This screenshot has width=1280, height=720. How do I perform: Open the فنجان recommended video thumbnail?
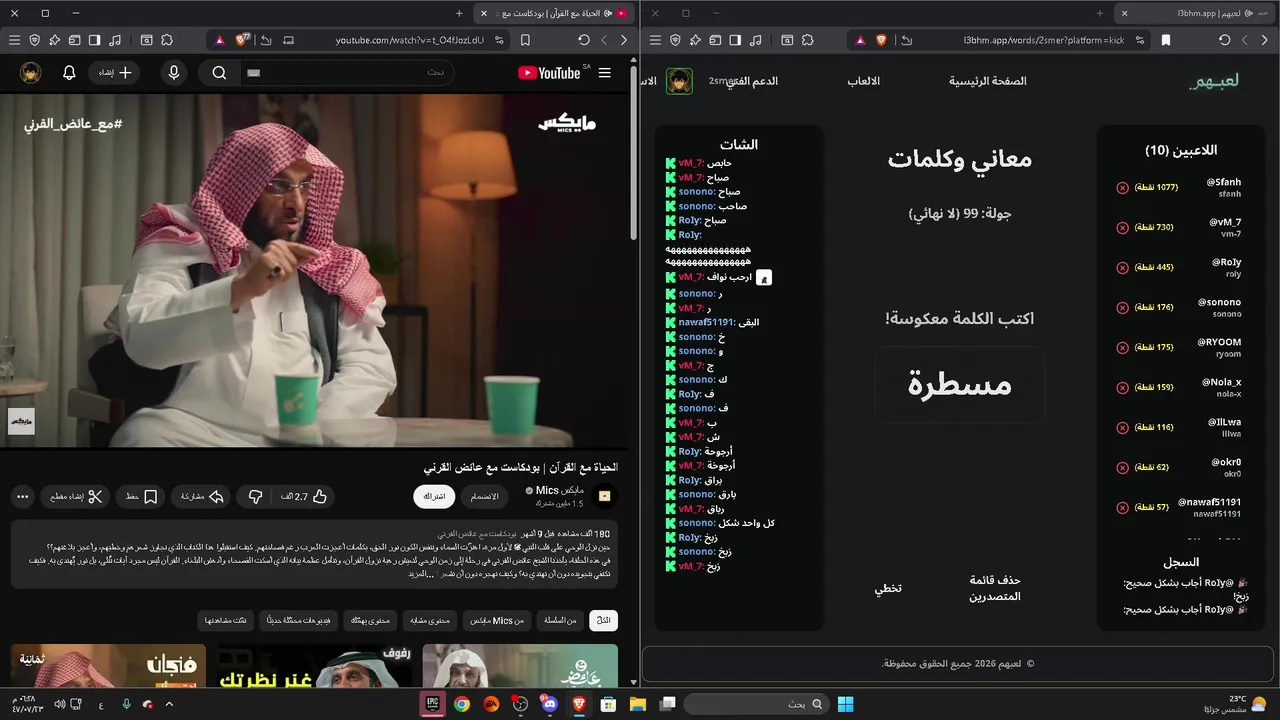(108, 666)
